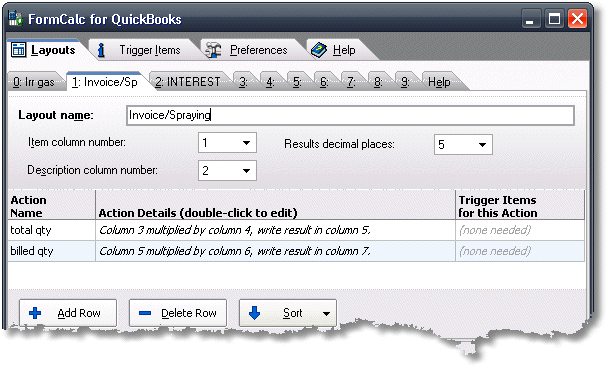Click the Layouts calendar-grid icon
The width and height of the screenshot is (608, 369).
(x=18, y=50)
